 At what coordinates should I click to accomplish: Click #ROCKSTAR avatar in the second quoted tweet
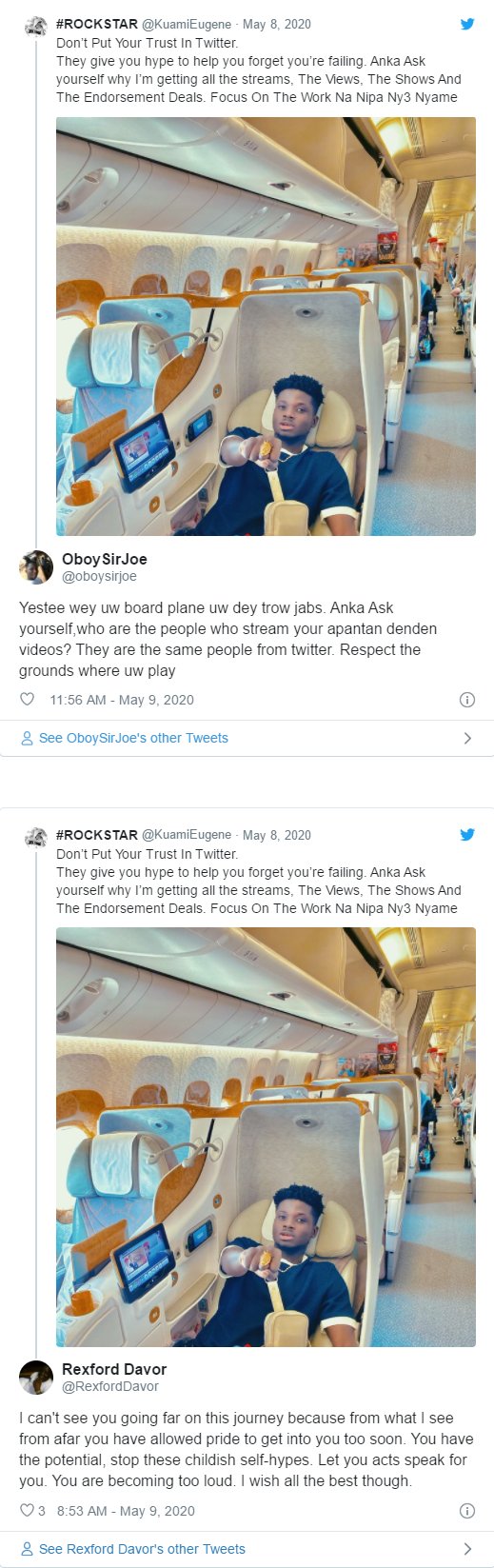tap(36, 837)
